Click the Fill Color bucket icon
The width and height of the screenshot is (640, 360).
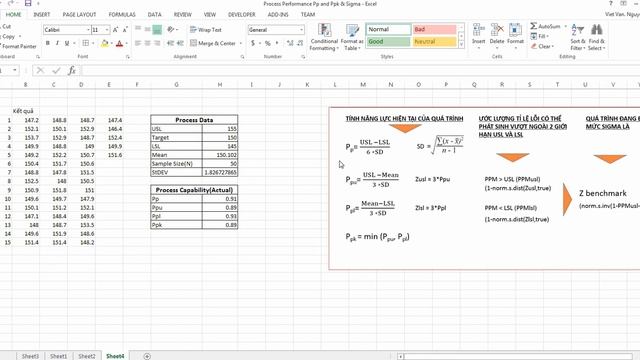point(104,43)
